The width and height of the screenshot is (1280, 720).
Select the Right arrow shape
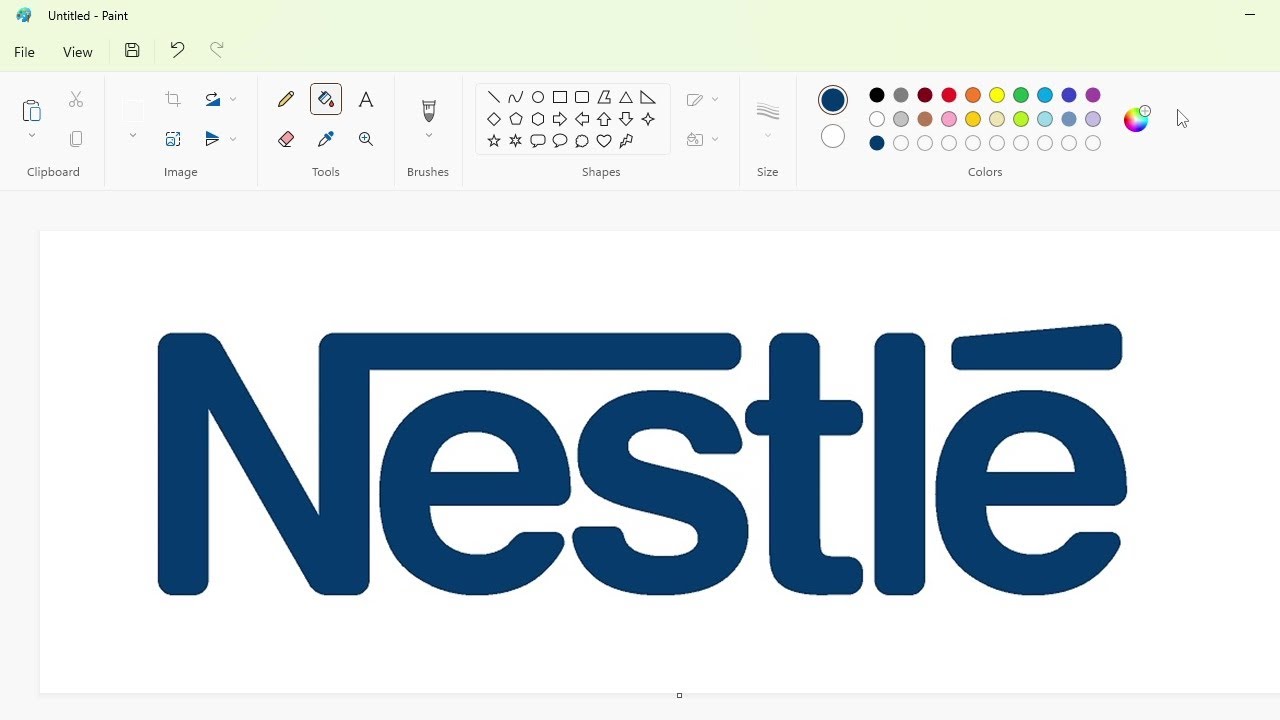560,119
